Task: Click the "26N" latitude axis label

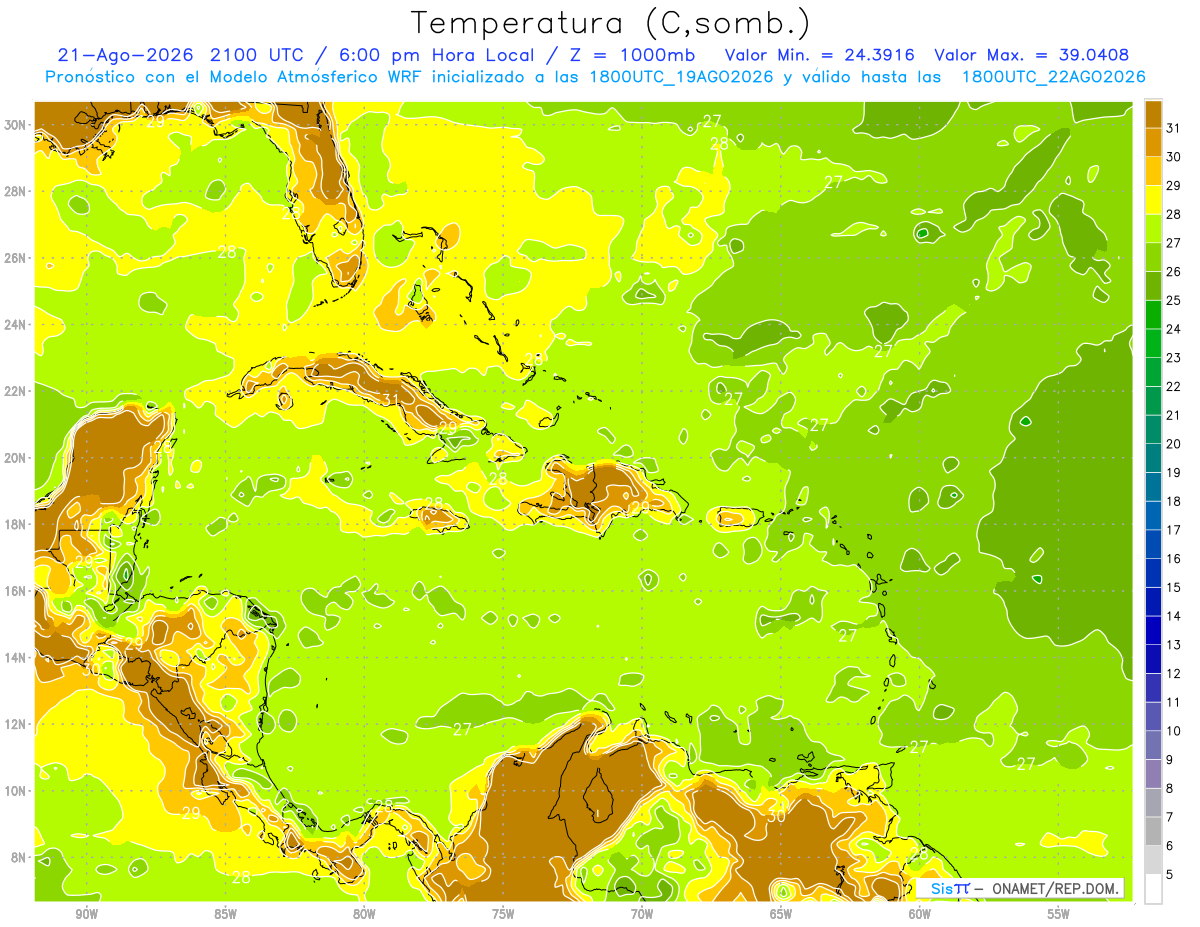Action: pos(17,258)
